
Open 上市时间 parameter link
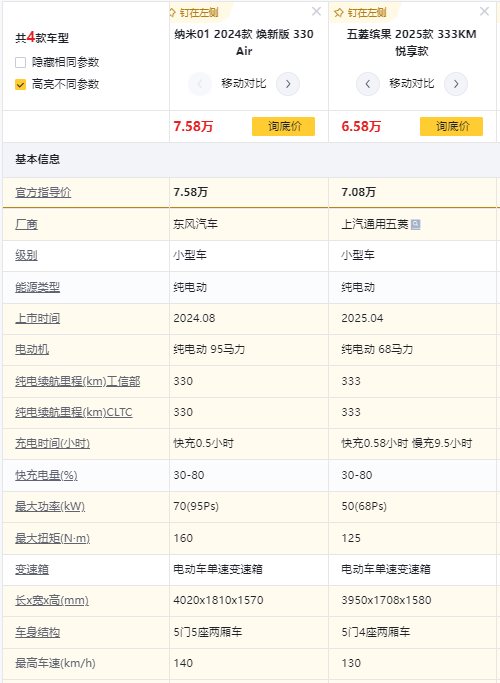[x=37, y=318]
